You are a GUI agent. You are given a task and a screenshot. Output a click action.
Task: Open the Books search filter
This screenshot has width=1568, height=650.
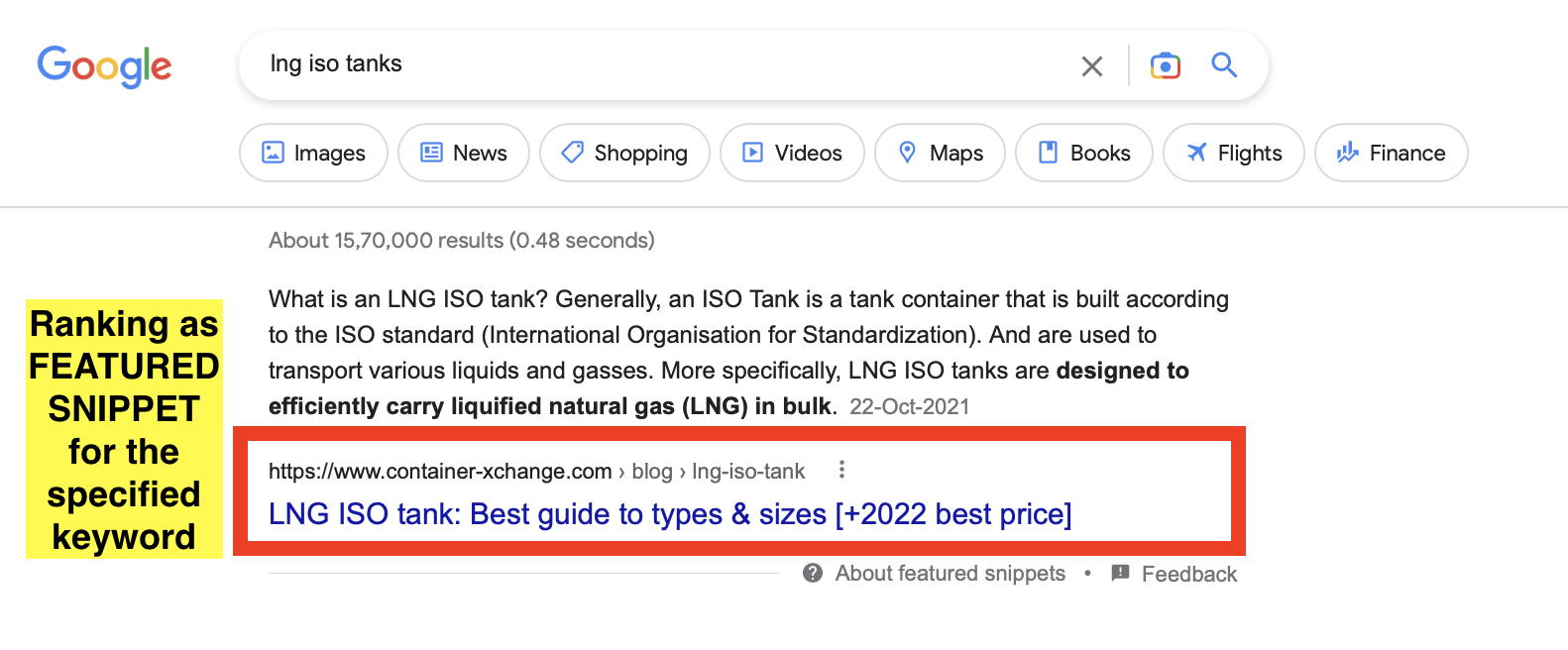(x=1083, y=153)
